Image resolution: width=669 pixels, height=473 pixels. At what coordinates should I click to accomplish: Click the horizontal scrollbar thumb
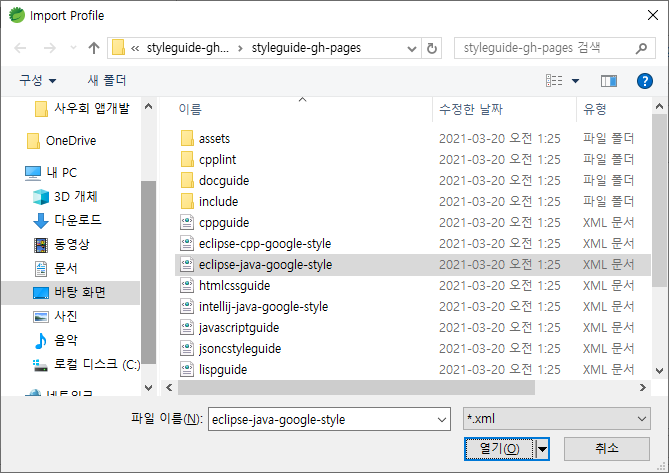point(356,387)
